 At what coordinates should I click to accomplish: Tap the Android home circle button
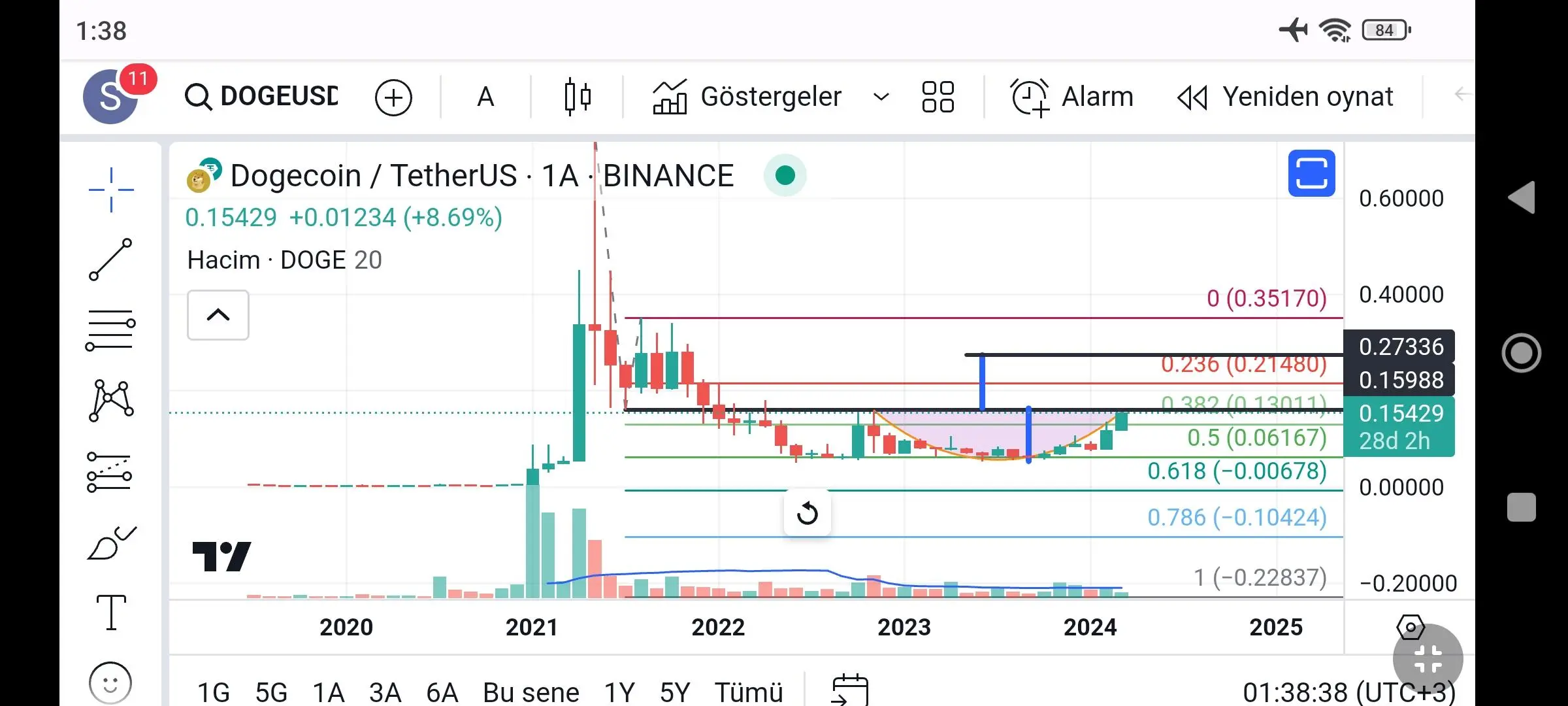point(1521,353)
